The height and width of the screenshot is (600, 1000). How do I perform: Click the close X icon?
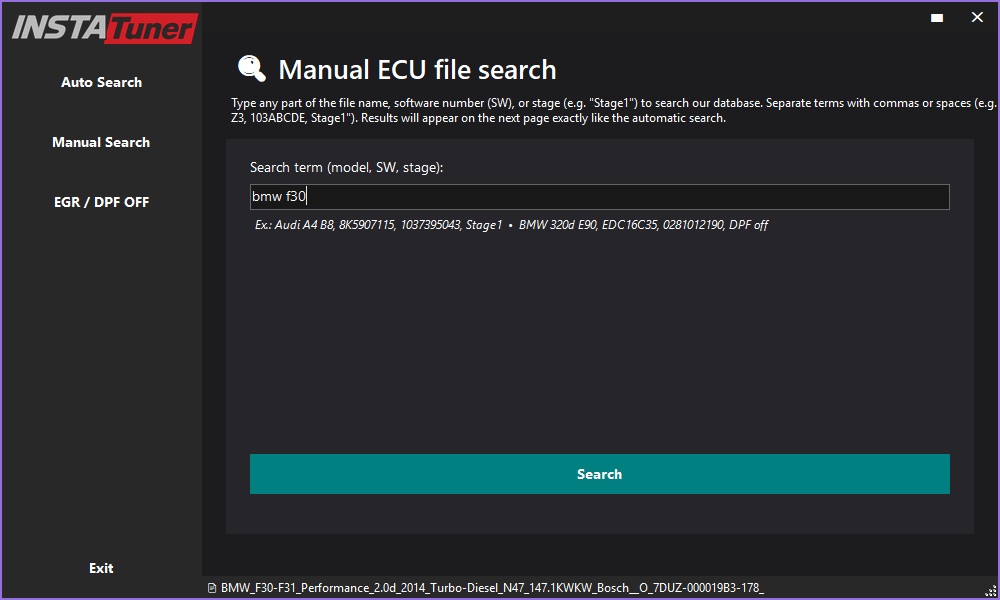click(x=975, y=17)
